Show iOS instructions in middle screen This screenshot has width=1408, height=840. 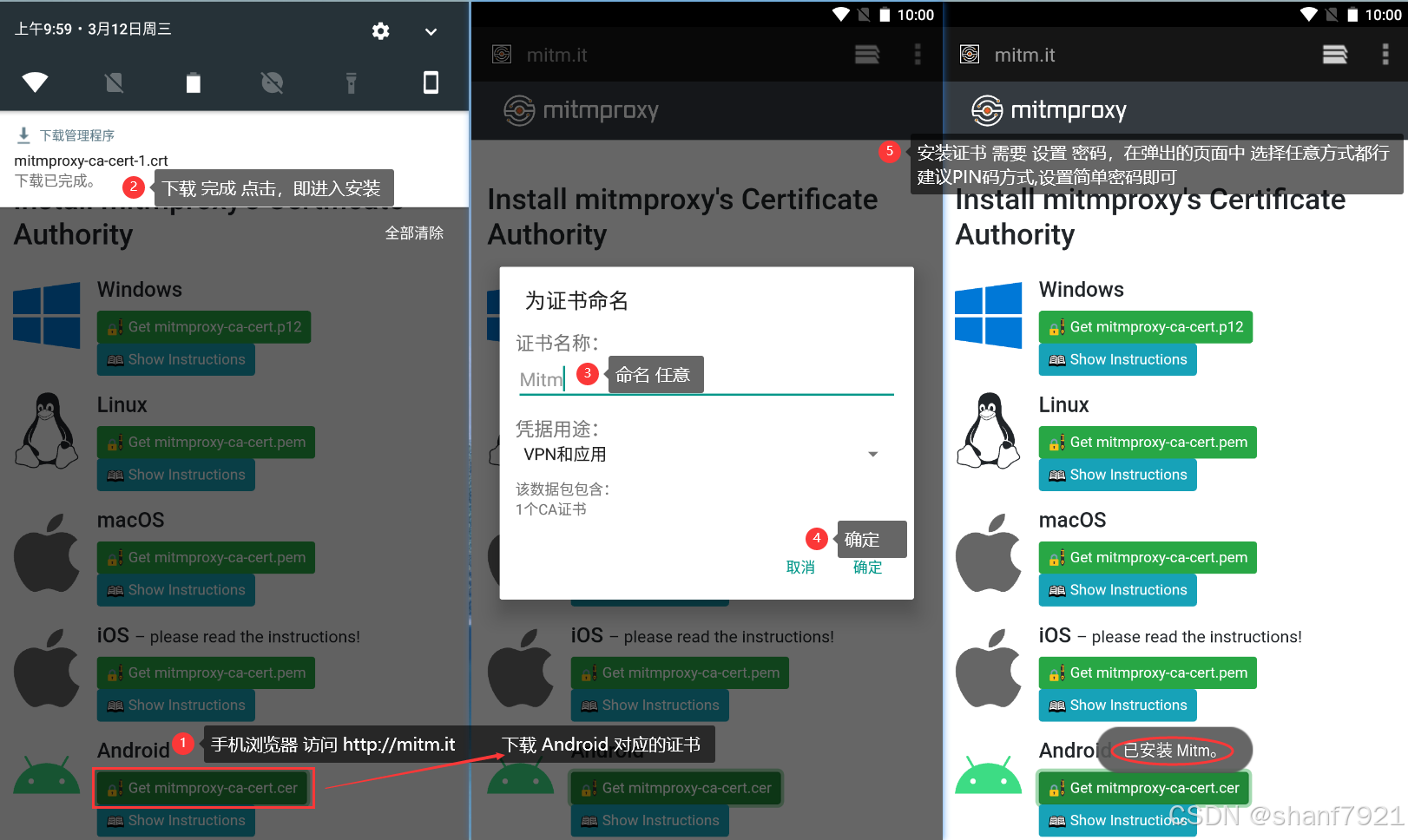click(650, 705)
